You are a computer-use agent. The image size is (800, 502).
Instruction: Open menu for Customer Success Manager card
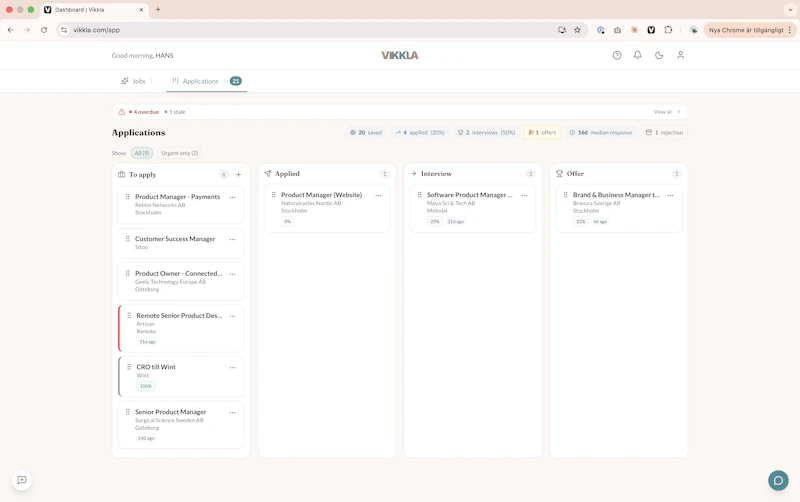(x=233, y=239)
